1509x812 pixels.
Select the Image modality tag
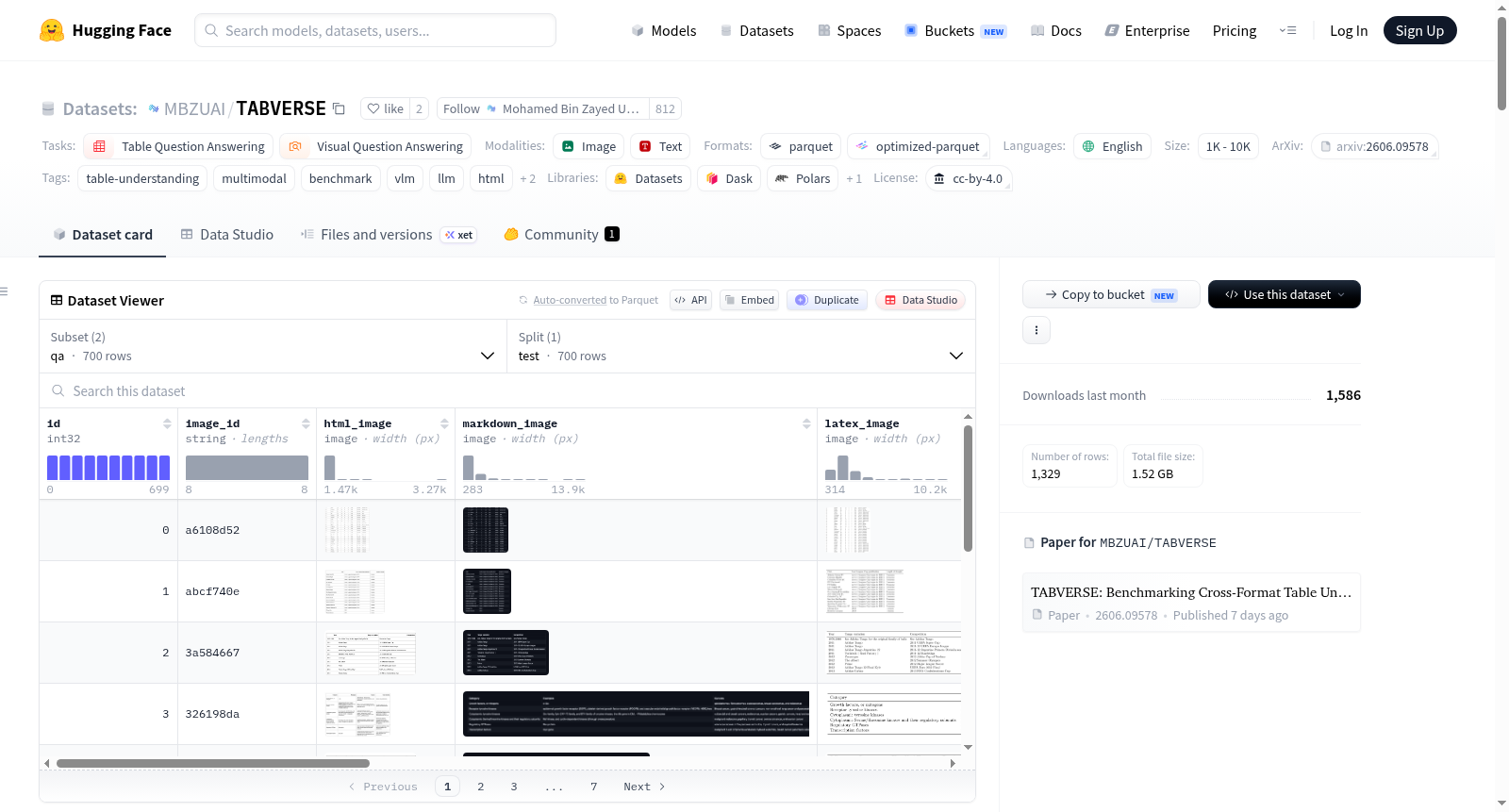tap(589, 146)
